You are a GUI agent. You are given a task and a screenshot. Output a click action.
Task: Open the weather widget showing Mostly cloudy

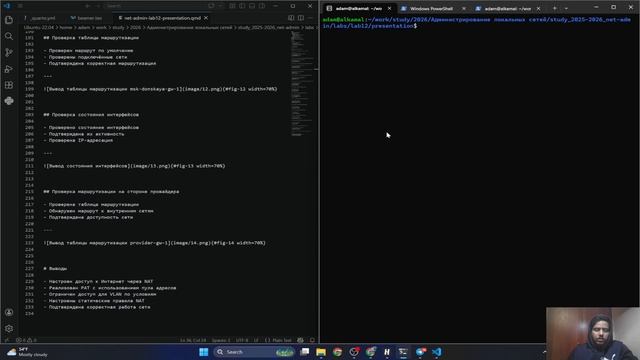click(27, 352)
